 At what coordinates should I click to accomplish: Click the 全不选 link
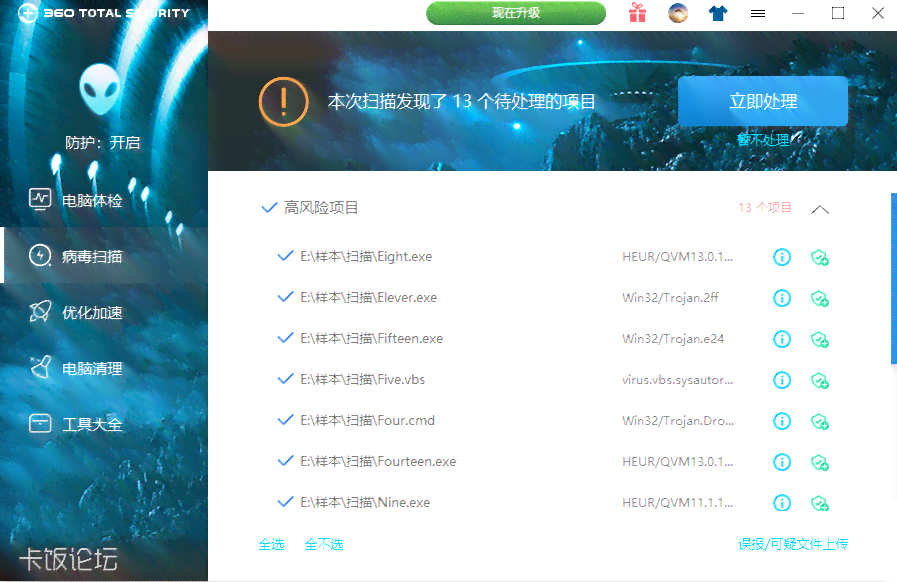coord(324,544)
